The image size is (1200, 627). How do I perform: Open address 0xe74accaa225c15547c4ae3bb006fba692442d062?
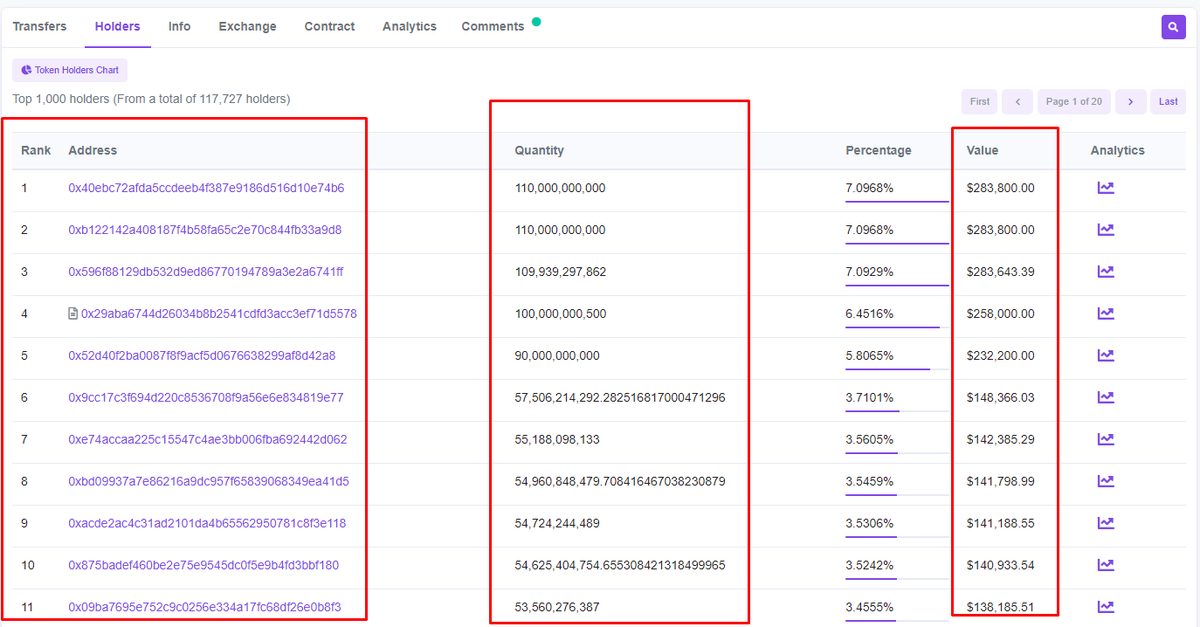[x=208, y=440]
